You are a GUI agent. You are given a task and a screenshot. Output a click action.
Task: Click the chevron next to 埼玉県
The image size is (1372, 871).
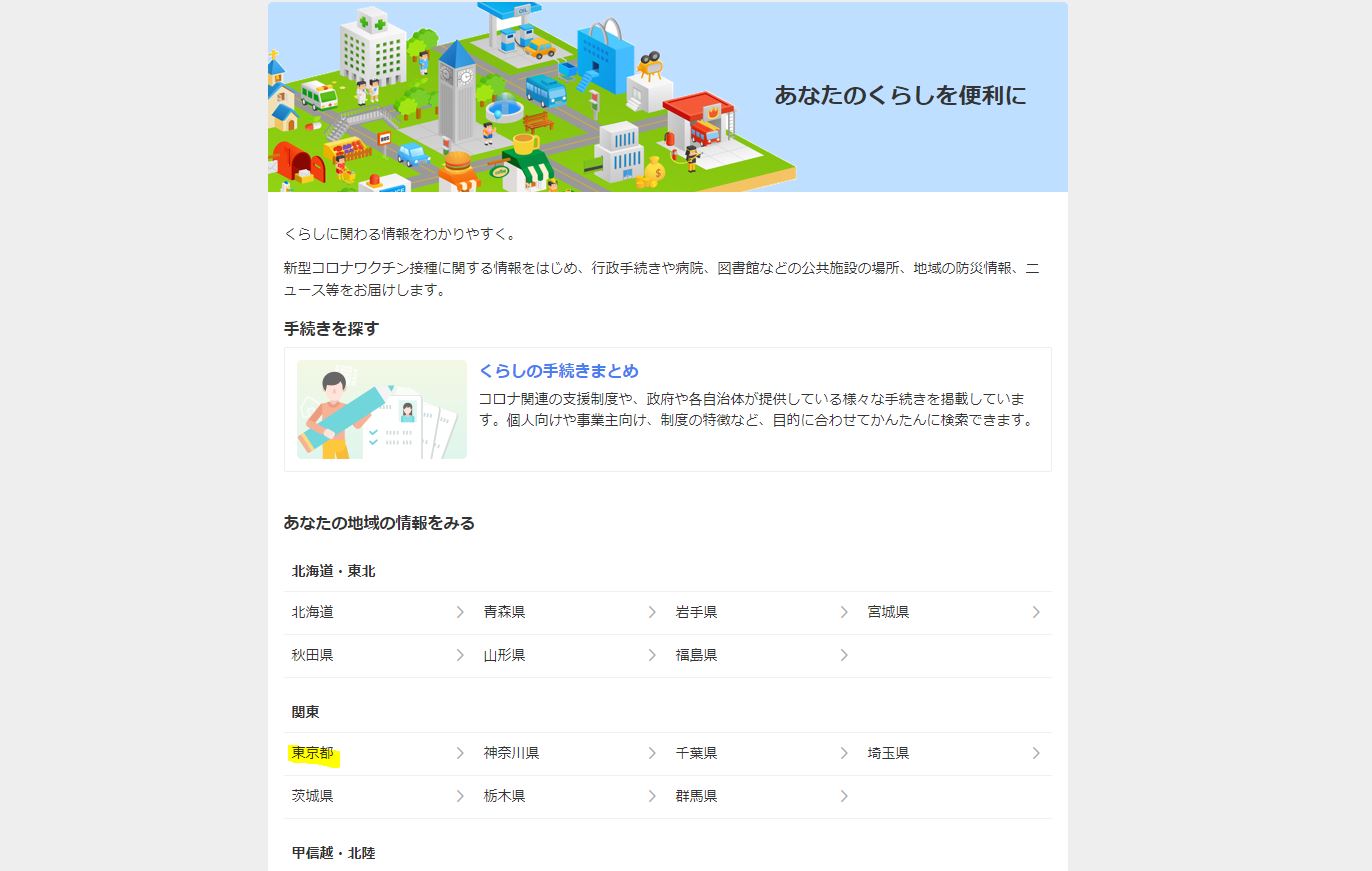(x=1036, y=753)
